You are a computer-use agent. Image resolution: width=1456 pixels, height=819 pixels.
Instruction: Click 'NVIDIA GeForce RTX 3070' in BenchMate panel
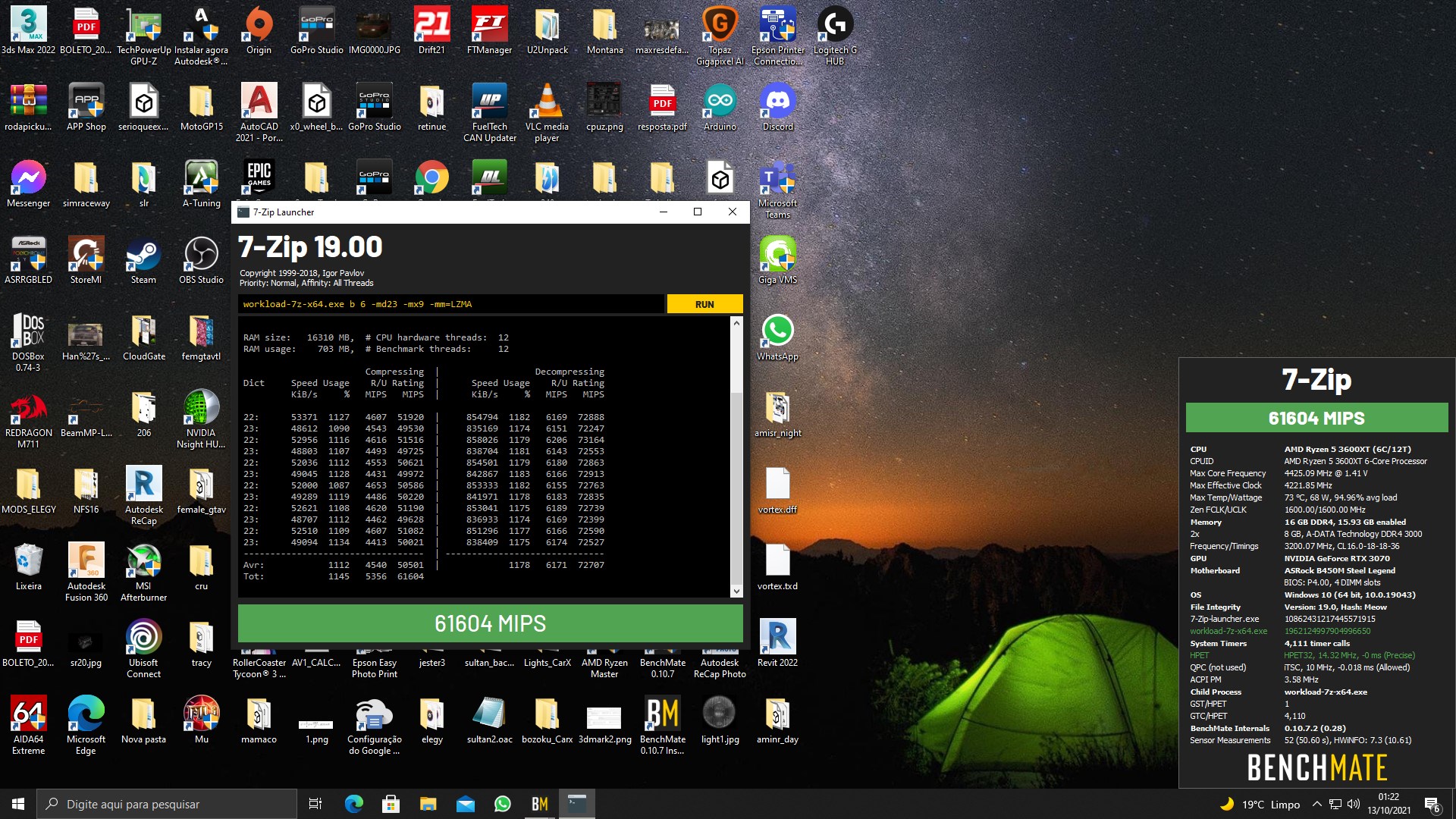[x=1337, y=558]
